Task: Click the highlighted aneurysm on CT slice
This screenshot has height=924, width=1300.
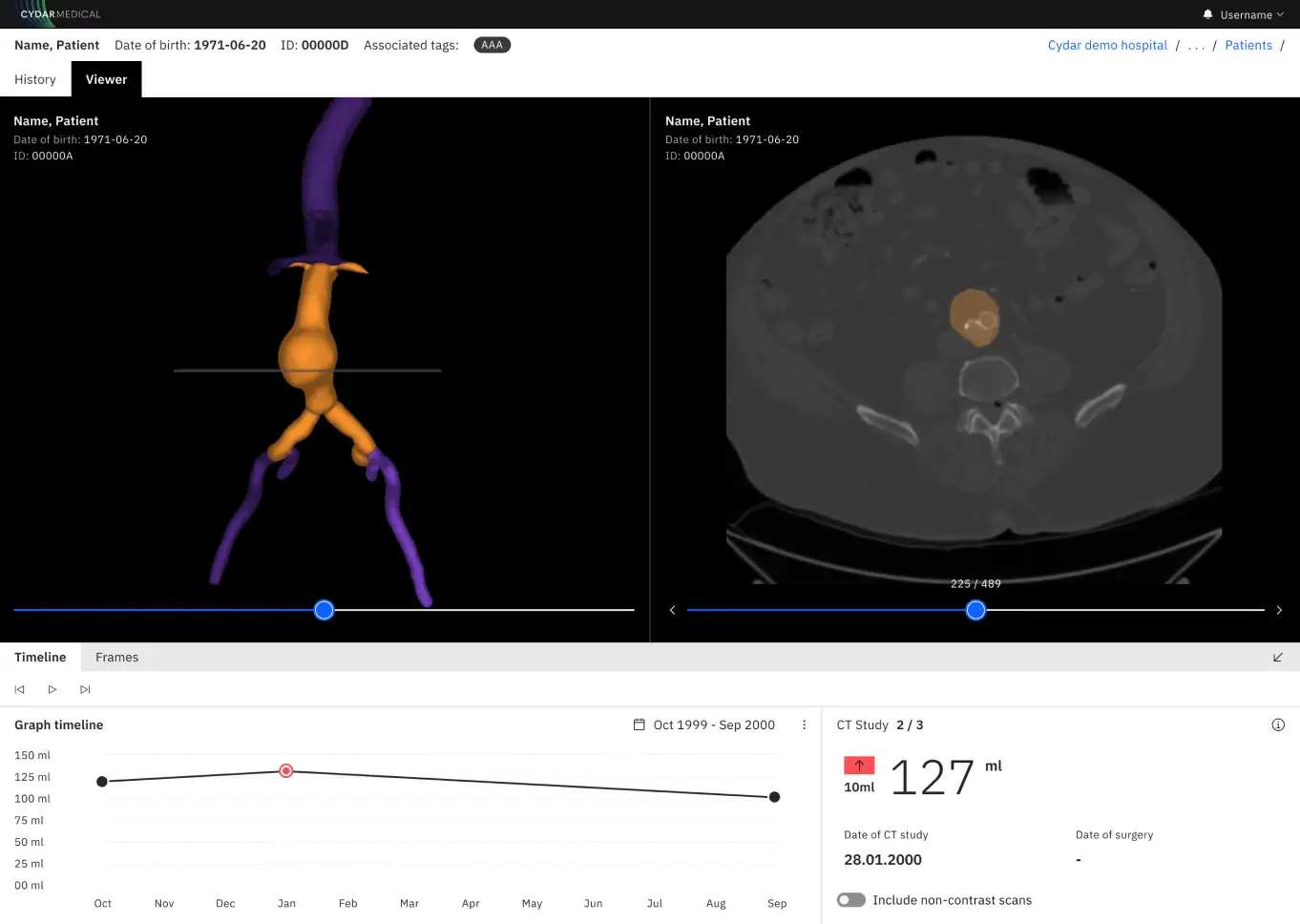Action: click(975, 319)
